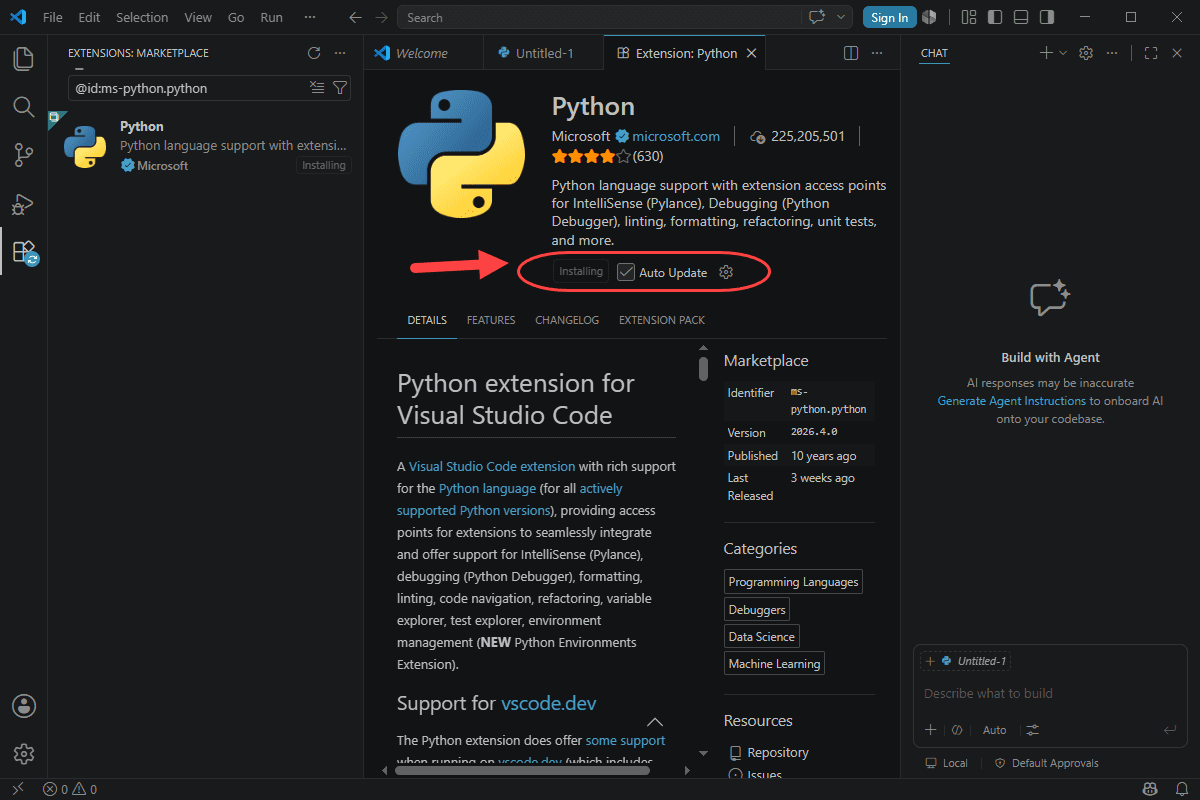Clear extensions search results icon
This screenshot has width=1200, height=800.
pos(317,88)
